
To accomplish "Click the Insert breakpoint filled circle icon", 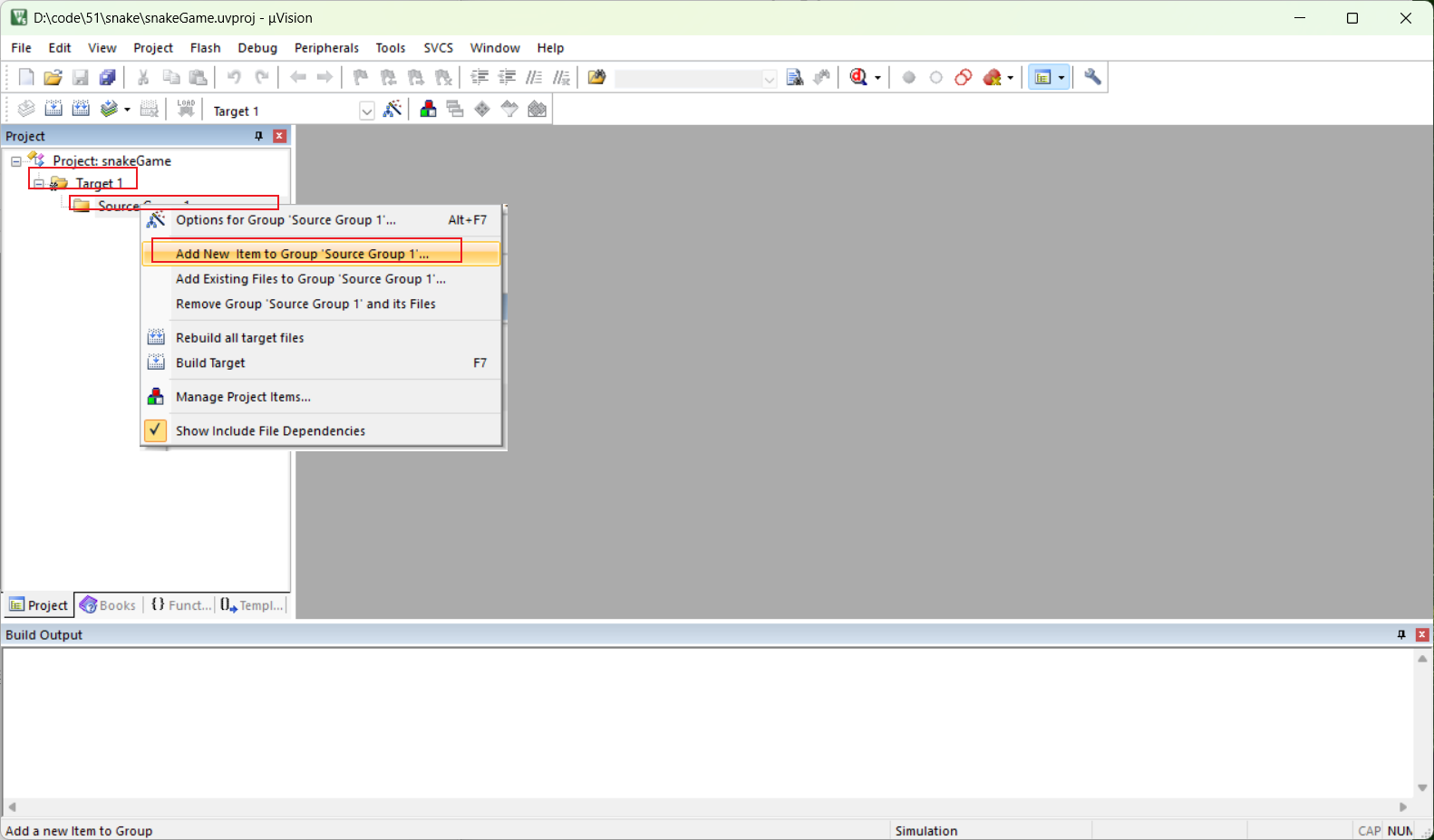I will click(x=909, y=78).
